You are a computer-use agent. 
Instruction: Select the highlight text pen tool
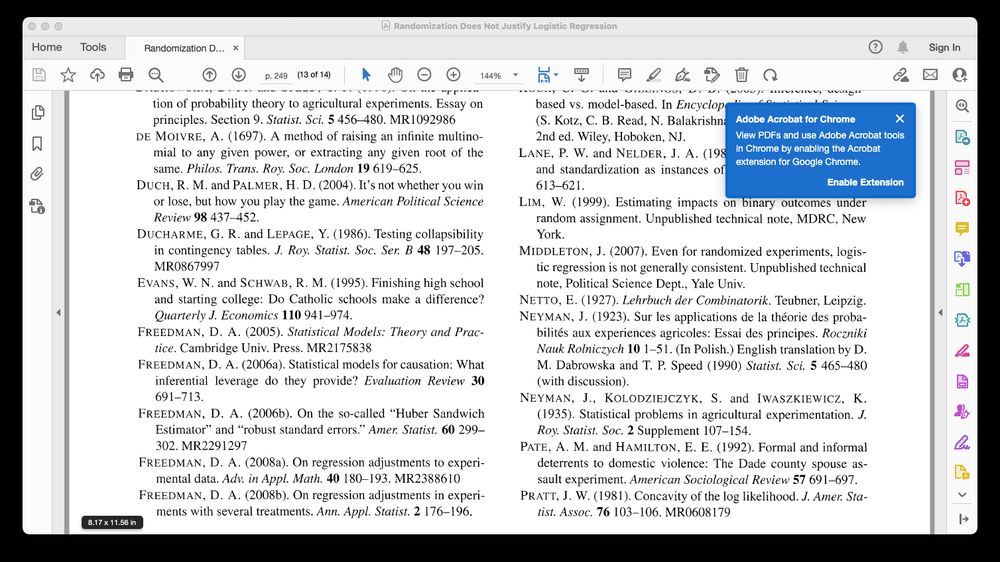(654, 75)
